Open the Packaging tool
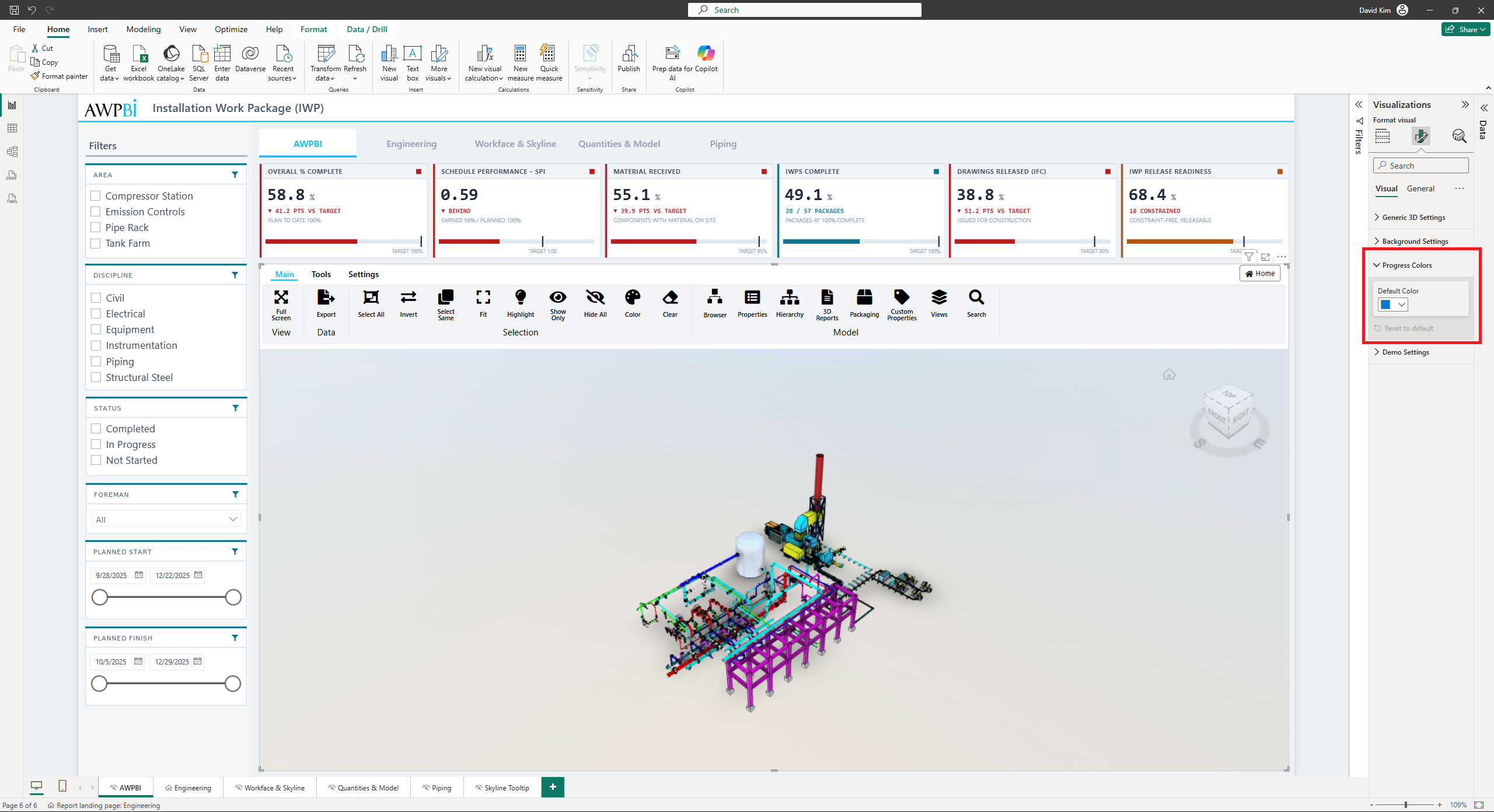1494x812 pixels. (x=864, y=304)
